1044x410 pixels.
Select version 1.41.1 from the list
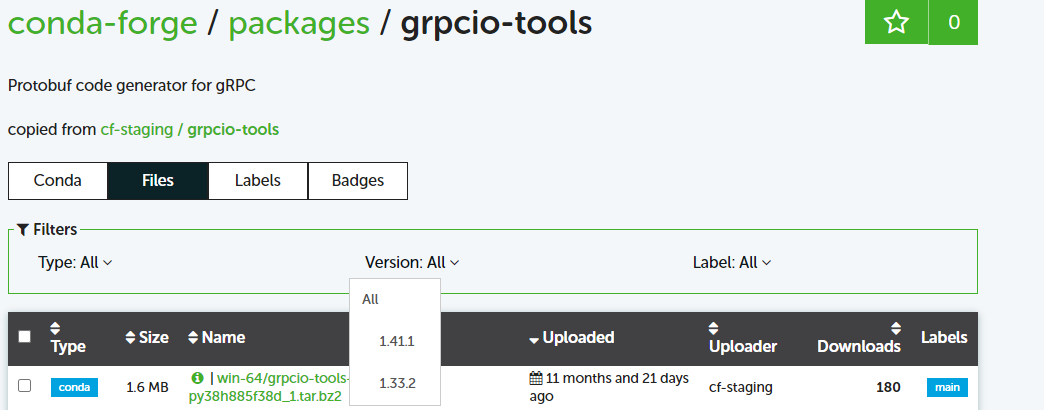click(x=396, y=341)
